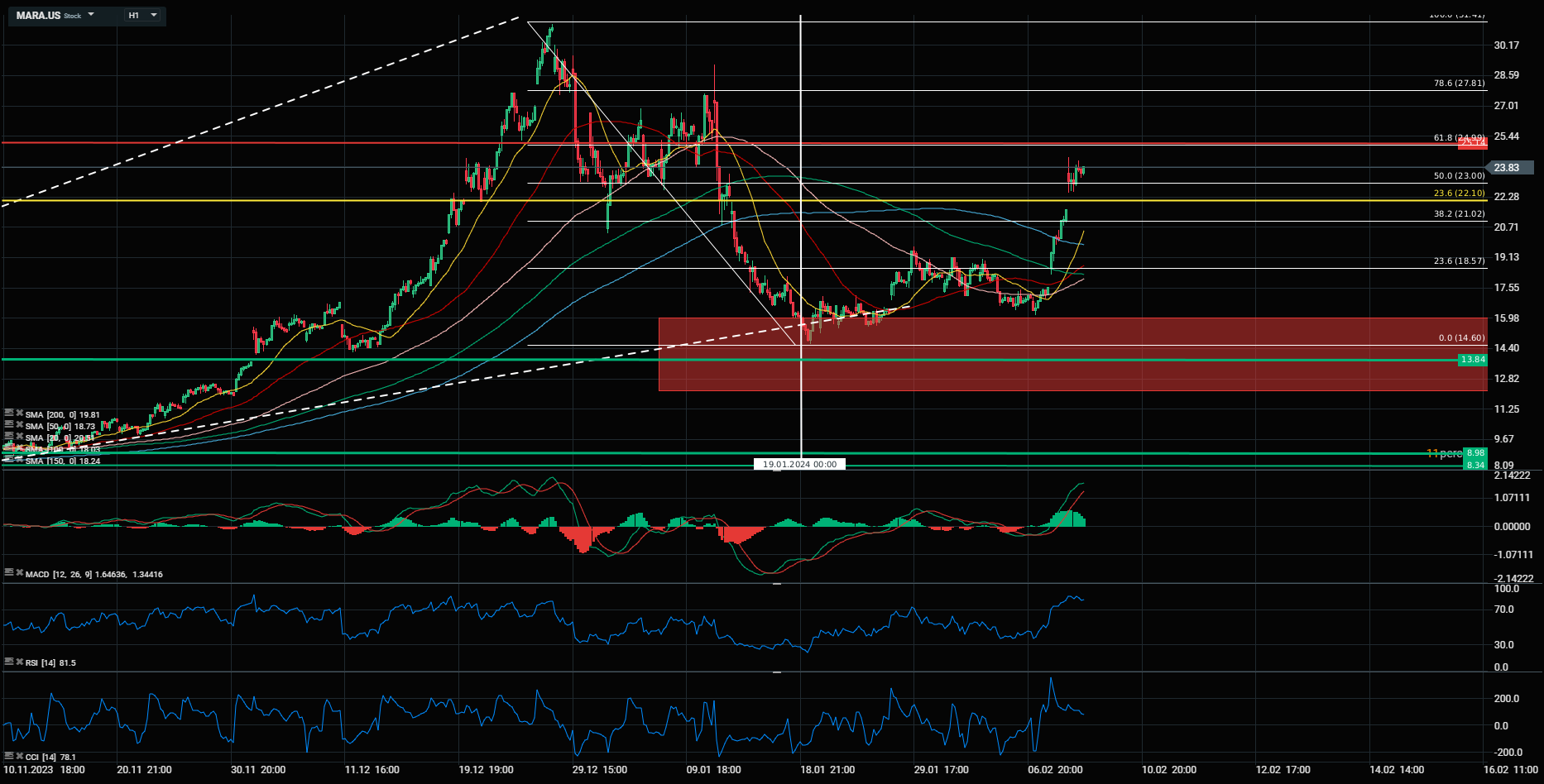Click the 19.01.2024 00:00 date marker
Viewport: 1544px width, 784px height.
tap(799, 465)
